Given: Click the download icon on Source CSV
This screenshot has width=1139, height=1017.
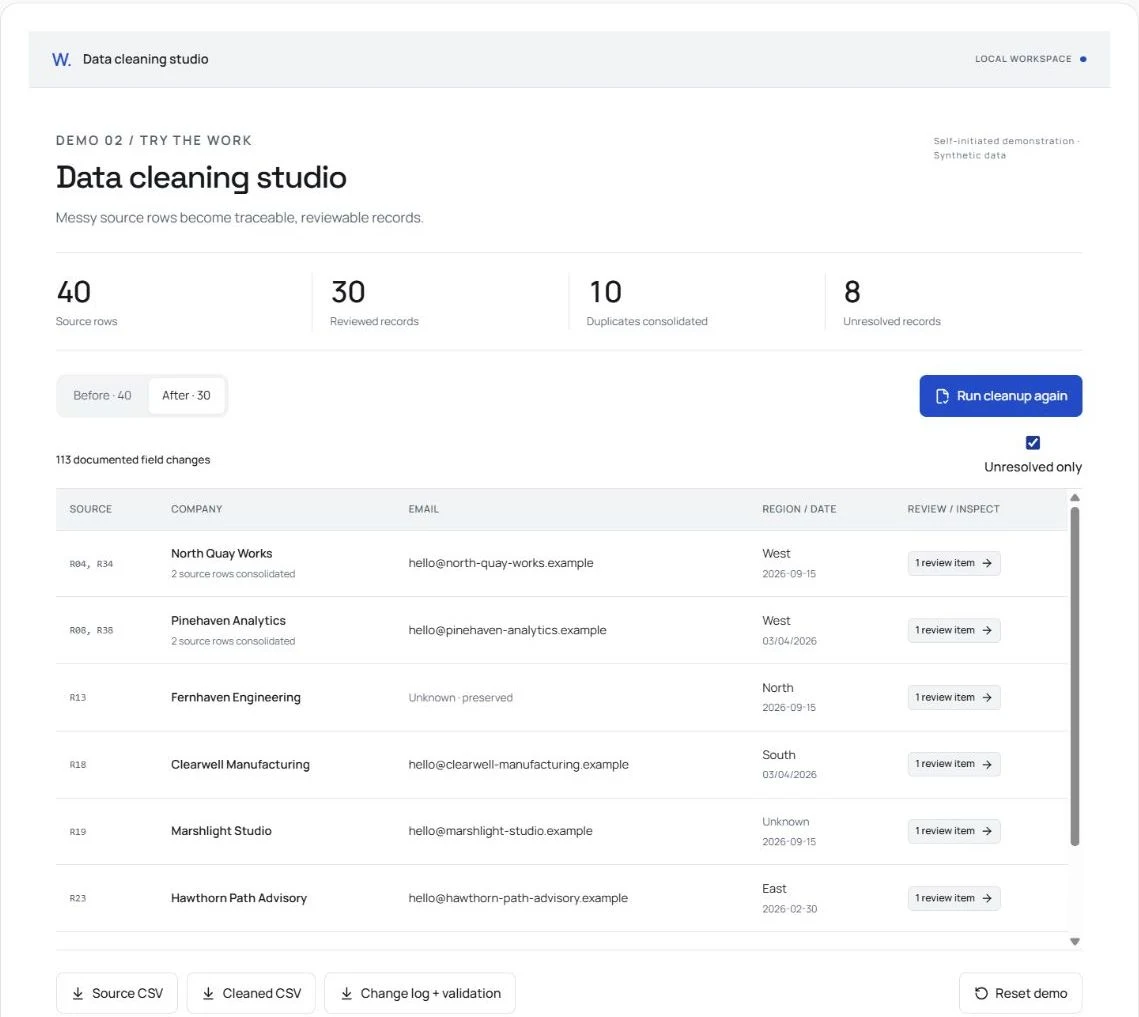Looking at the screenshot, I should [78, 993].
